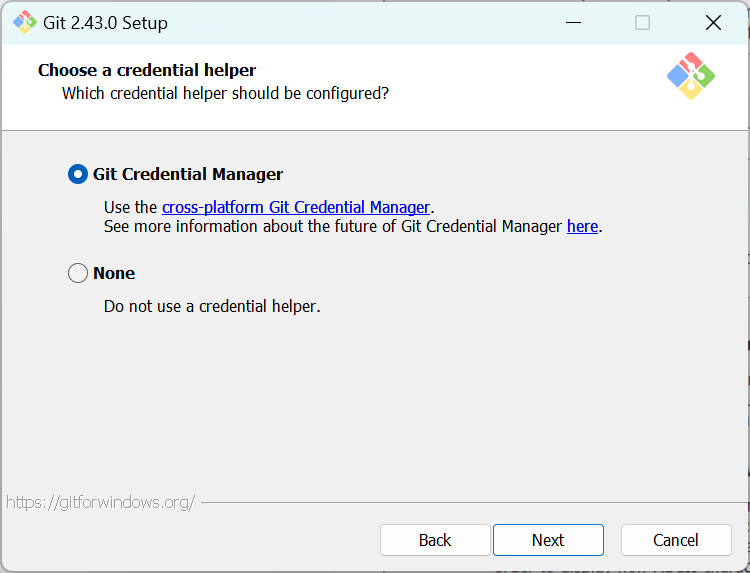Click the 'Which credential helper should be configured?' subtitle
The height and width of the screenshot is (573, 750).
(x=225, y=93)
